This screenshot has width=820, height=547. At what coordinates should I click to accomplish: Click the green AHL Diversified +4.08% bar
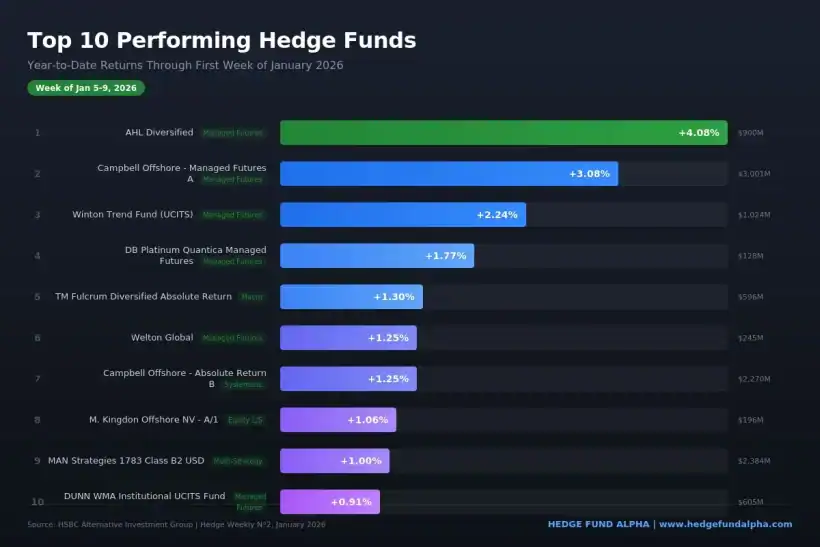tap(503, 133)
